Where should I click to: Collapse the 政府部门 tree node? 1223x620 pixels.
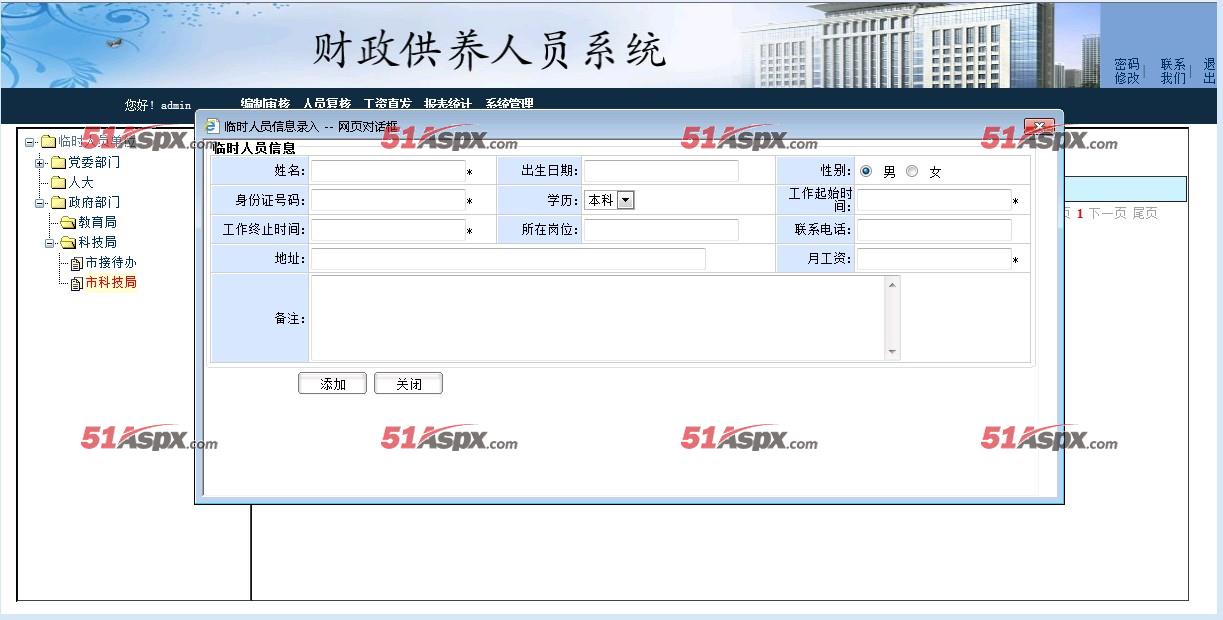(40, 202)
